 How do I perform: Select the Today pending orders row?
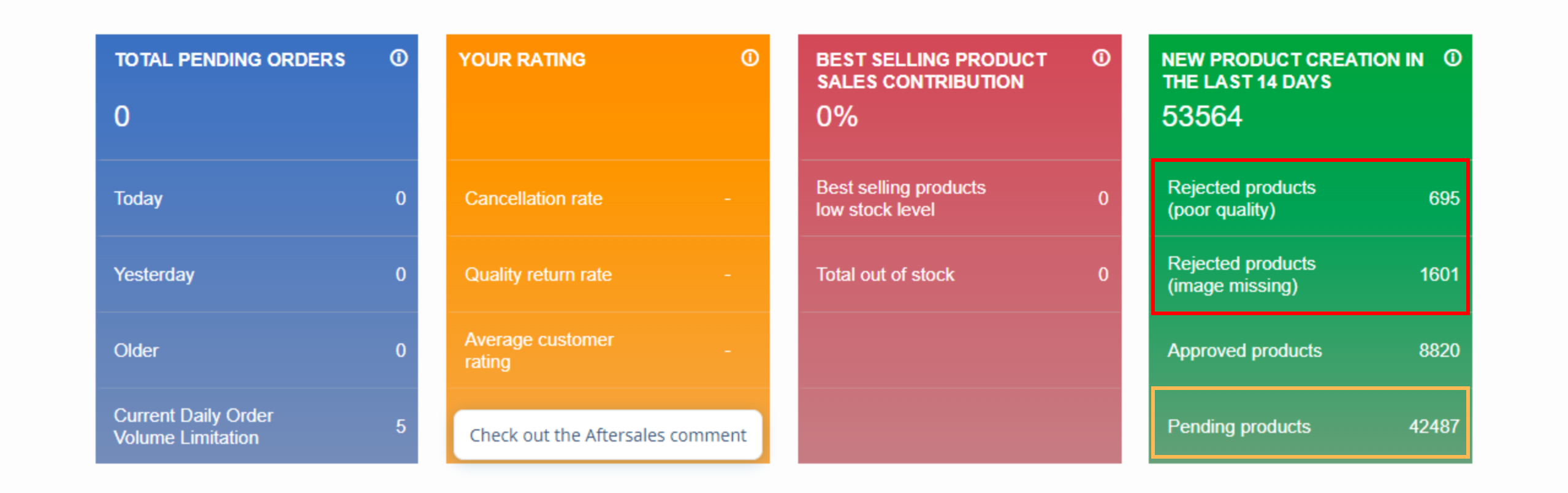(x=257, y=199)
